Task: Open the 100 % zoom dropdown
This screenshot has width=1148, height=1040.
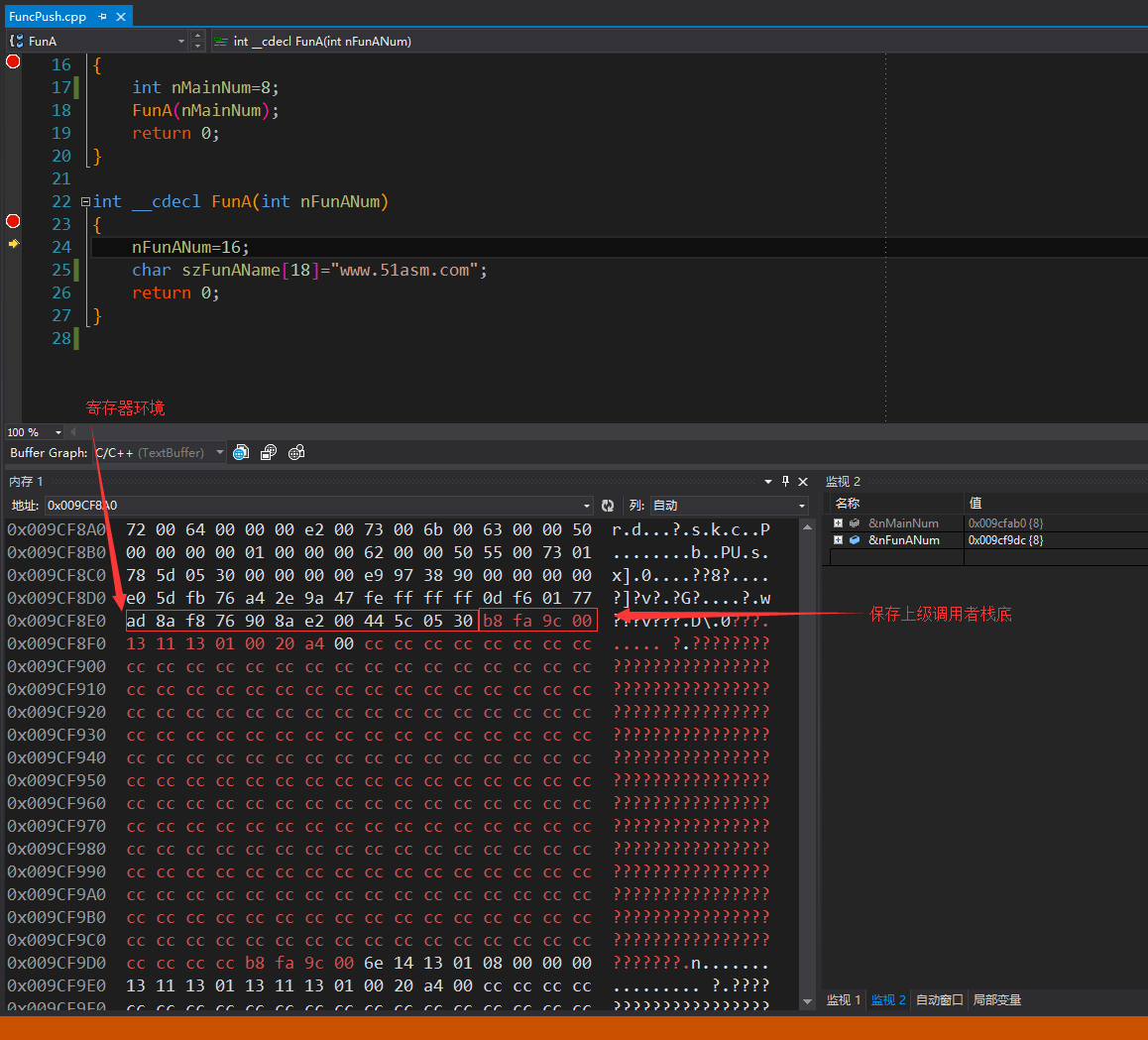Action: pyautogui.click(x=57, y=432)
